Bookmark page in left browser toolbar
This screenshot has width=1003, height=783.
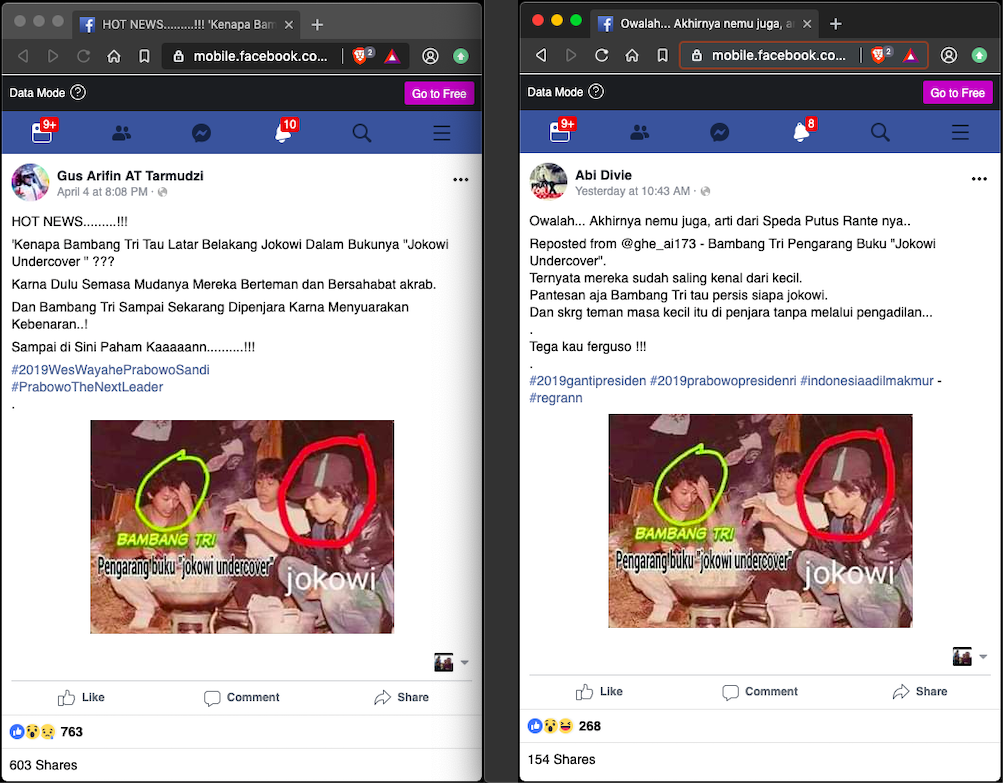pyautogui.click(x=144, y=56)
